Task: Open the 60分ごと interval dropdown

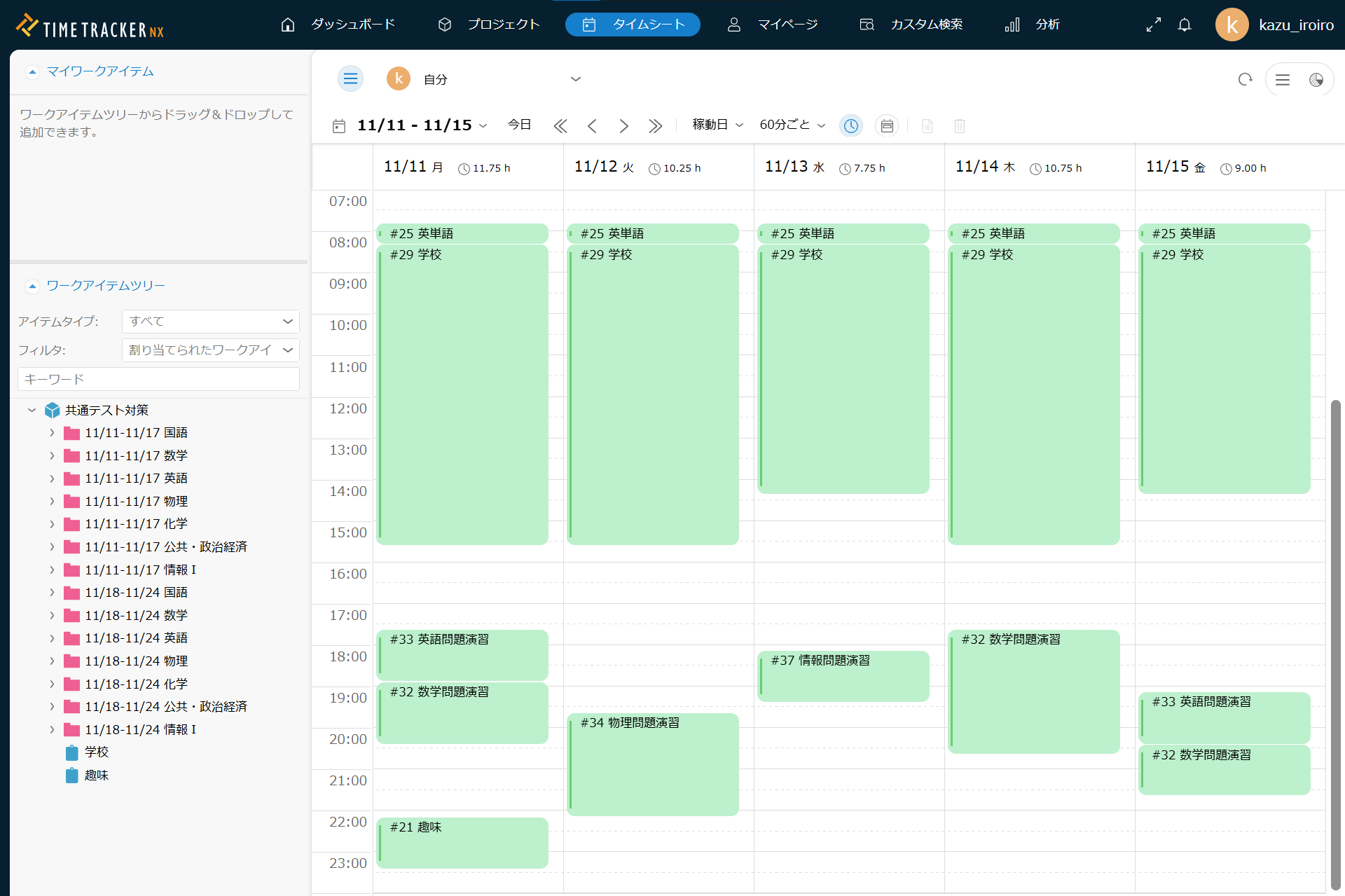Action: (792, 125)
